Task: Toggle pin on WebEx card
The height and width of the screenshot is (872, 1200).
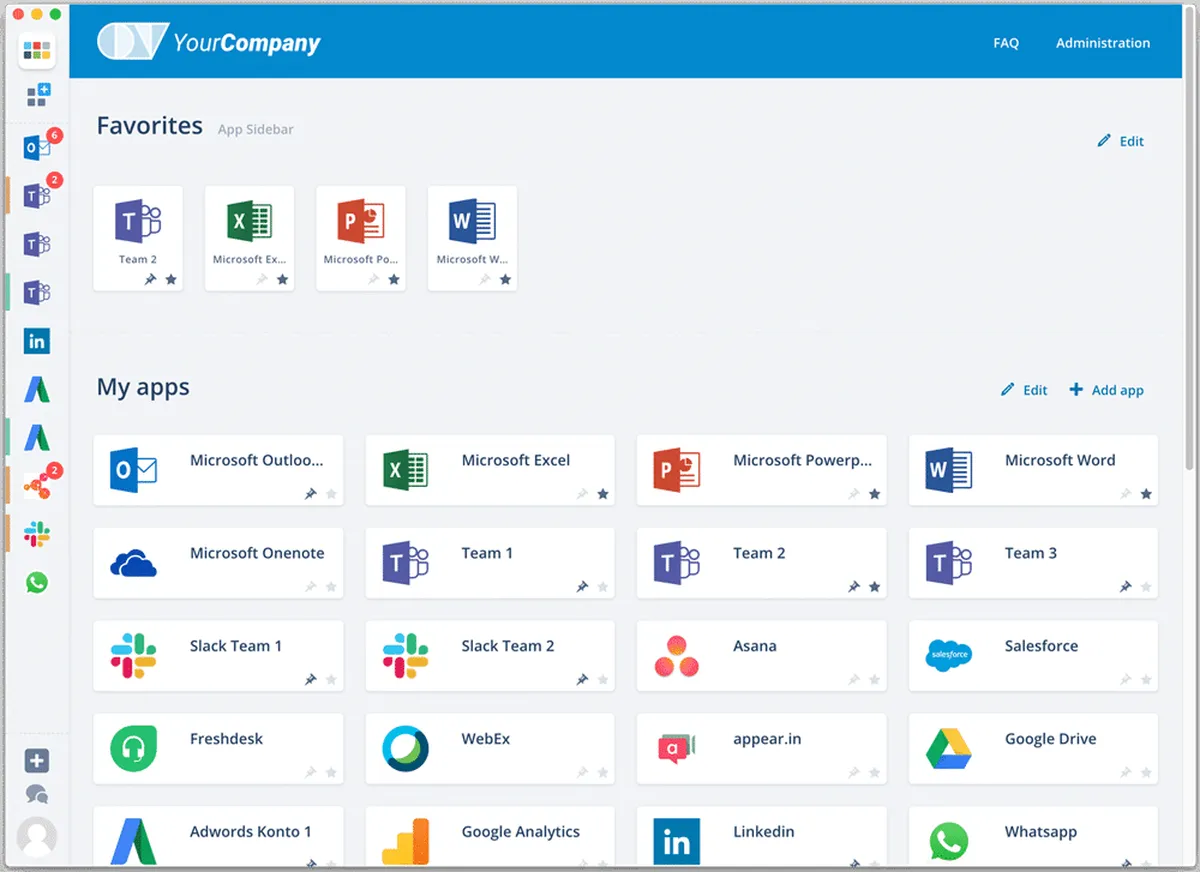Action: [x=582, y=773]
